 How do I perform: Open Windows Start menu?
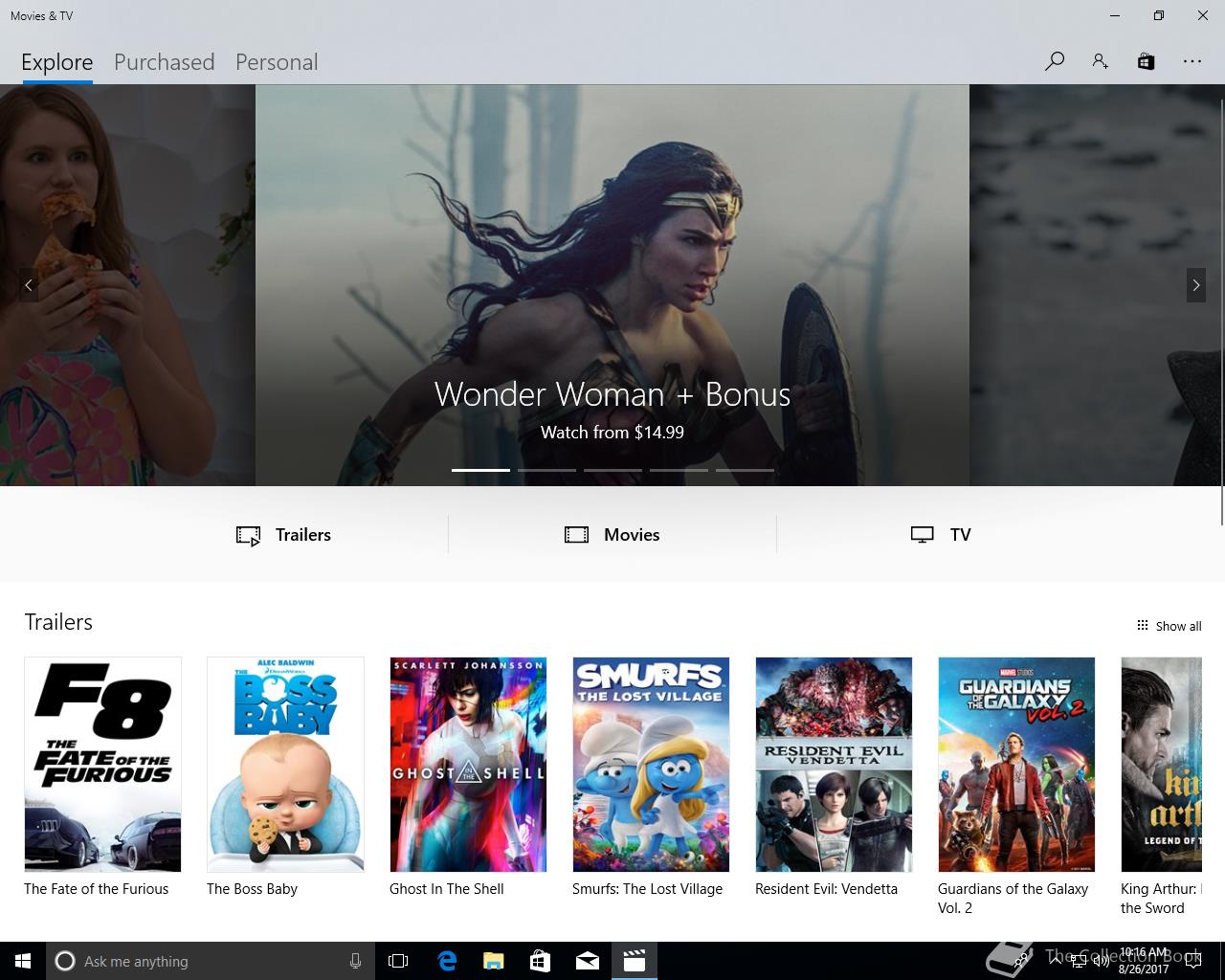23,961
